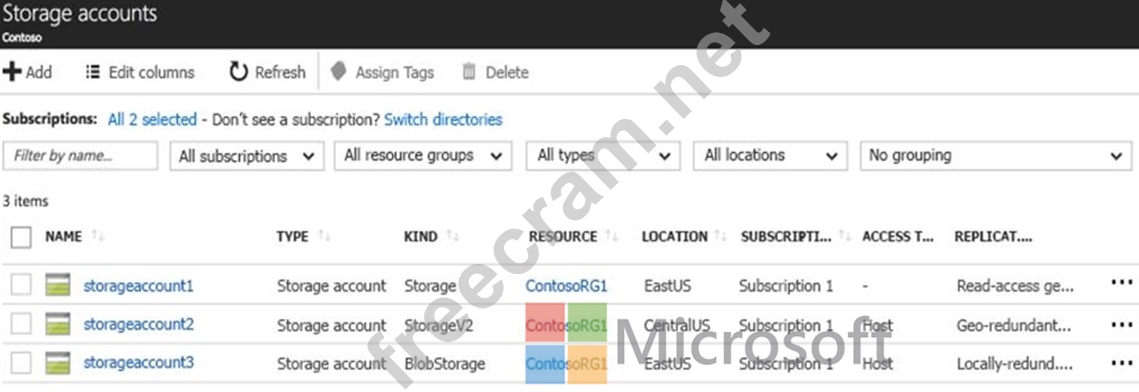
Task: Click Subscription 1 in storageaccount1 row
Action: pyautogui.click(x=786, y=286)
